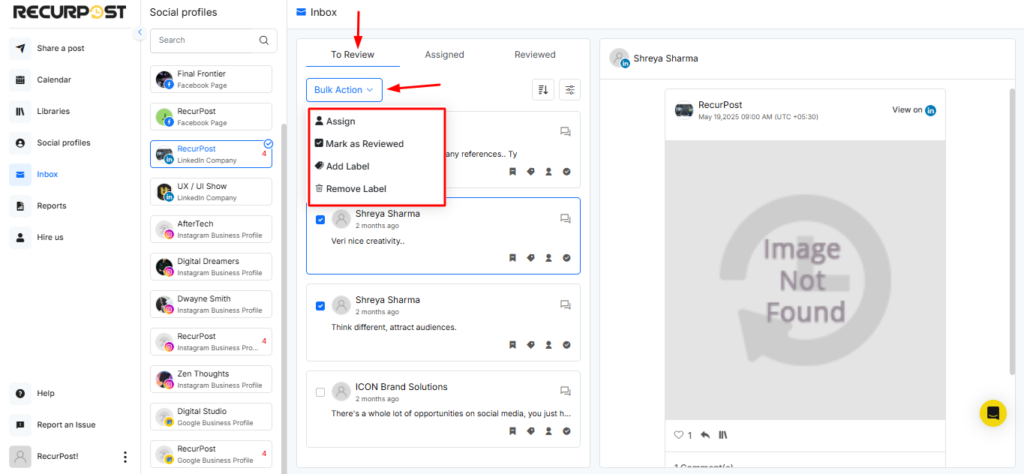The image size is (1024, 474).
Task: Assign the 'Veri nice creativity' message to user
Action: [x=549, y=258]
